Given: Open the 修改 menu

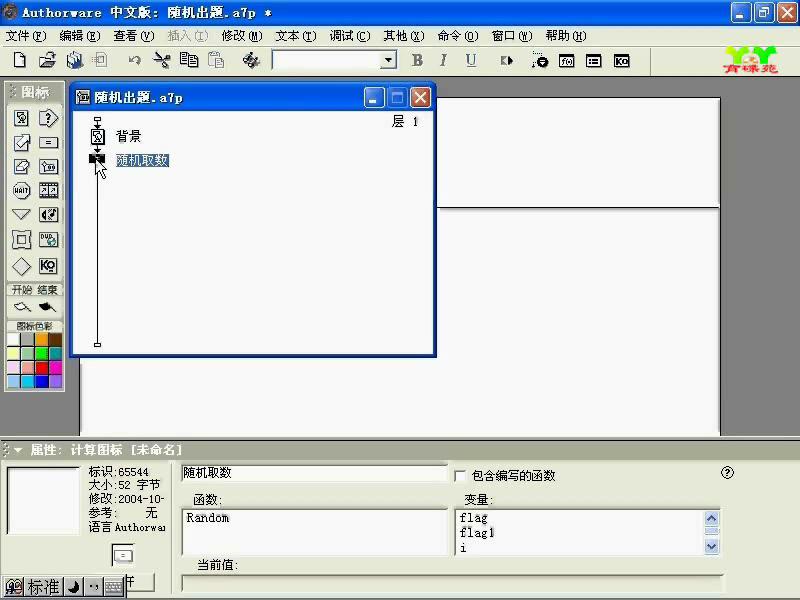Looking at the screenshot, I should [242, 36].
